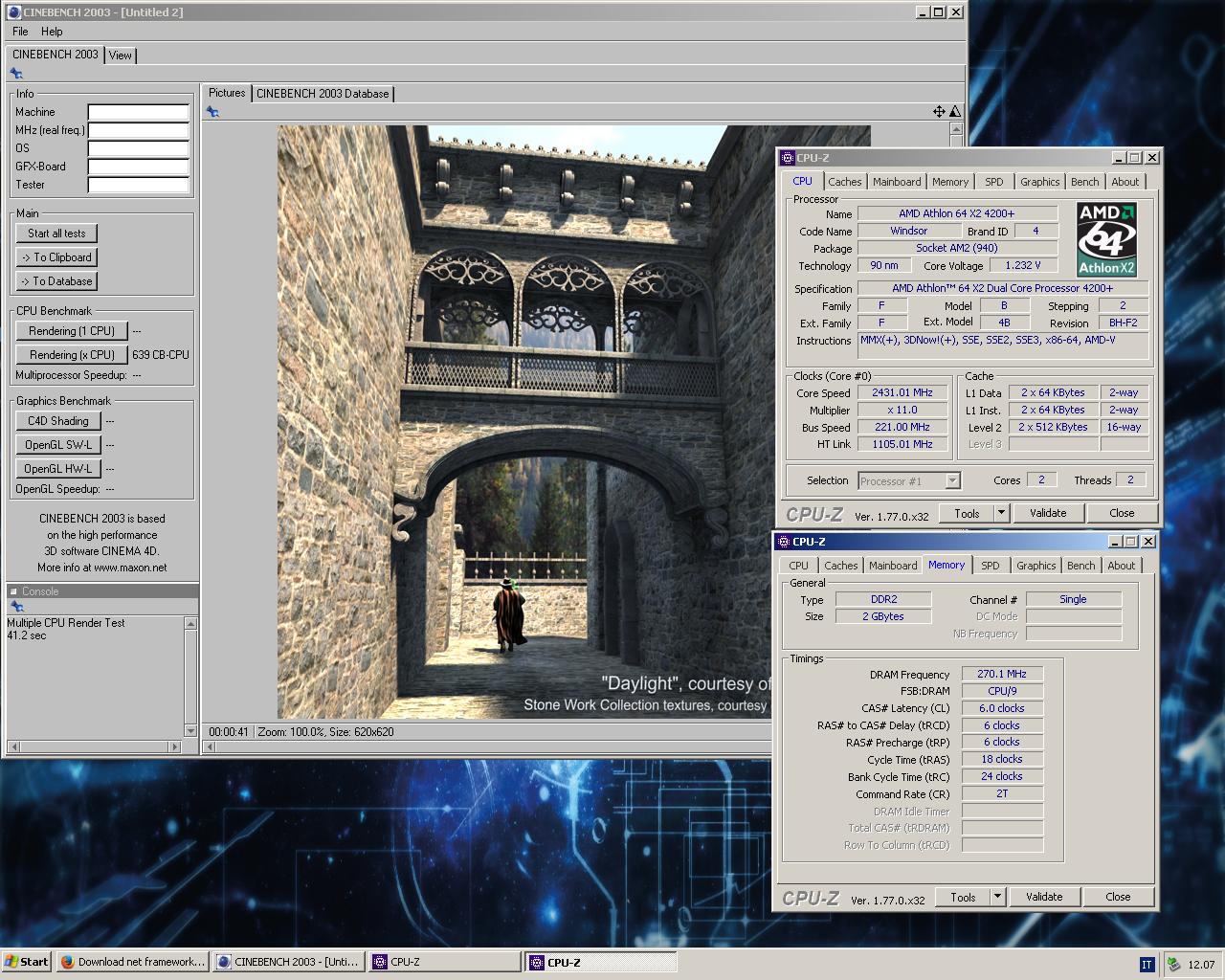The image size is (1225, 980).
Task: Open the Caches tab in upper CPU-Z window
Action: click(845, 182)
